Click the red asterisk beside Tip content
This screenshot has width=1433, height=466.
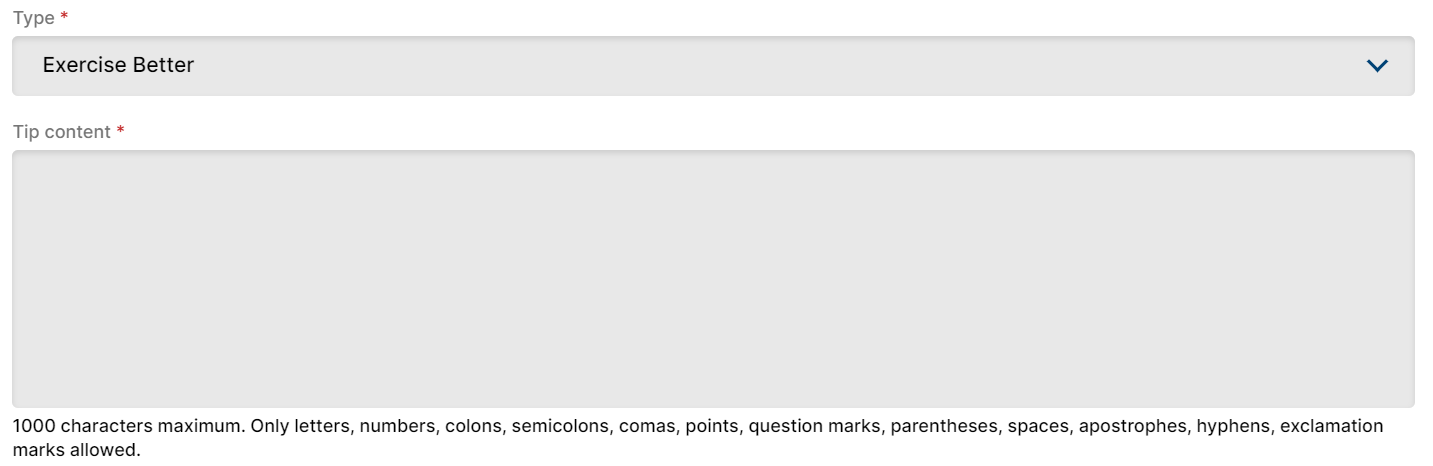(121, 132)
